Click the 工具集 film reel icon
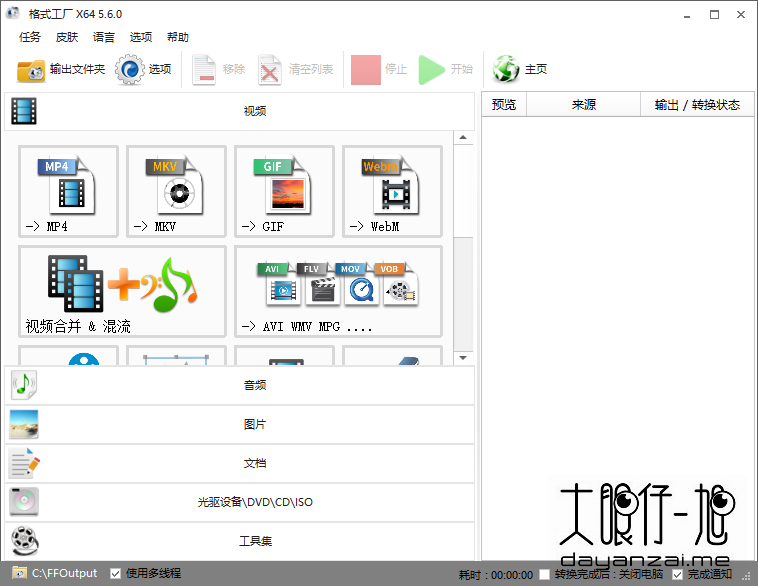The image size is (758, 586). click(24, 541)
